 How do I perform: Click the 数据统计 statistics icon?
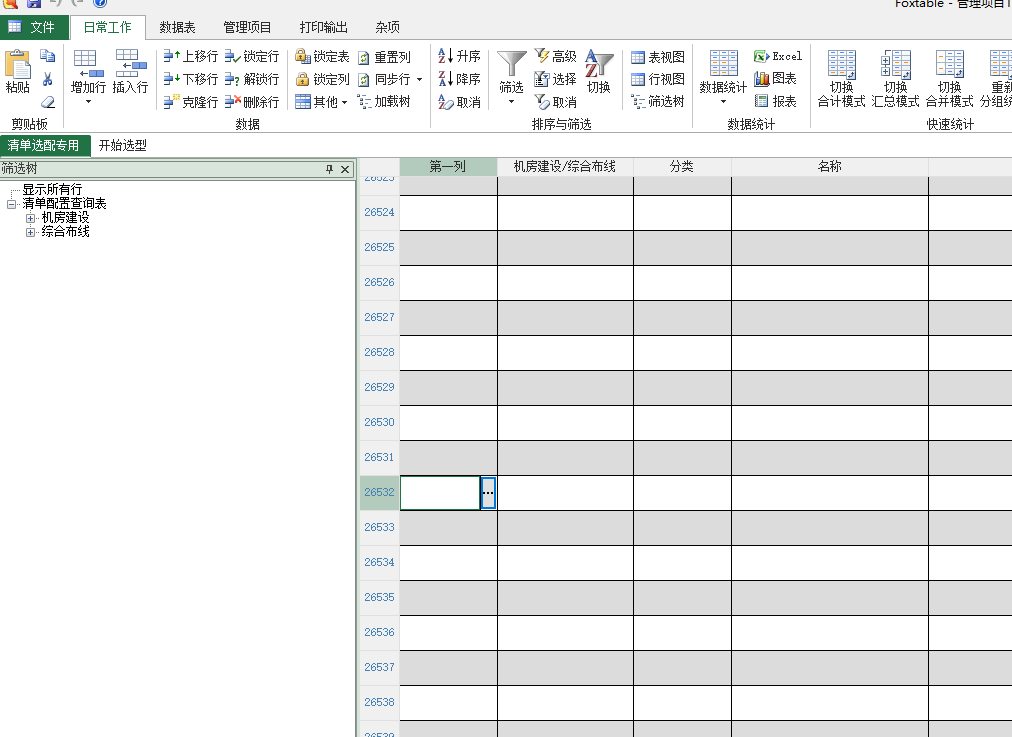(x=723, y=63)
